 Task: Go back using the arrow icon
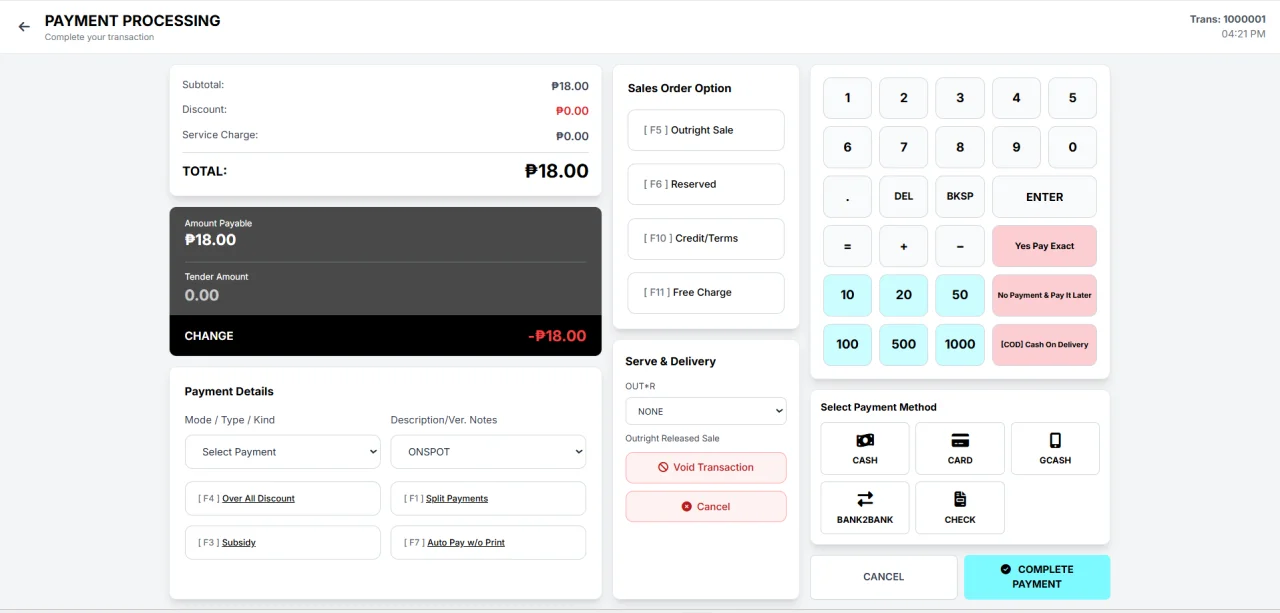pos(24,27)
